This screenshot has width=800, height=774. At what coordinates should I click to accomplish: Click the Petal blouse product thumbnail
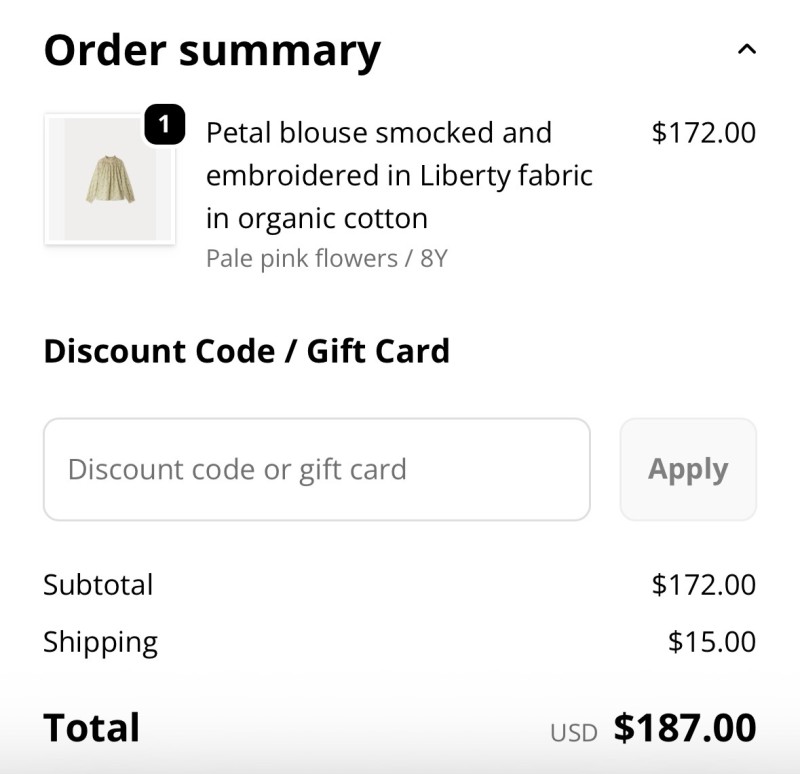110,180
